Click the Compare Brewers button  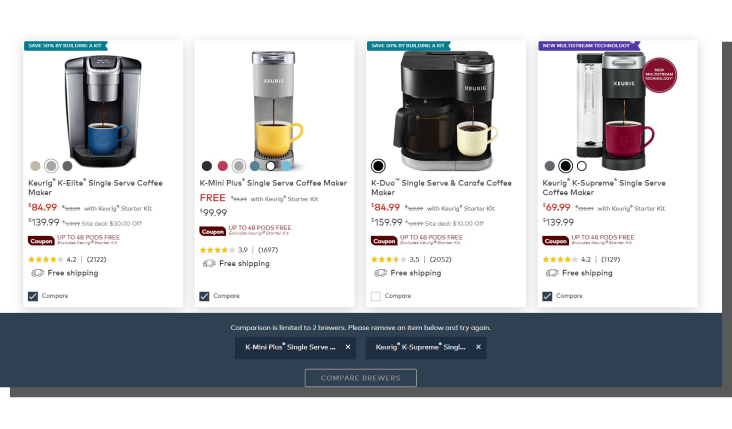(361, 378)
